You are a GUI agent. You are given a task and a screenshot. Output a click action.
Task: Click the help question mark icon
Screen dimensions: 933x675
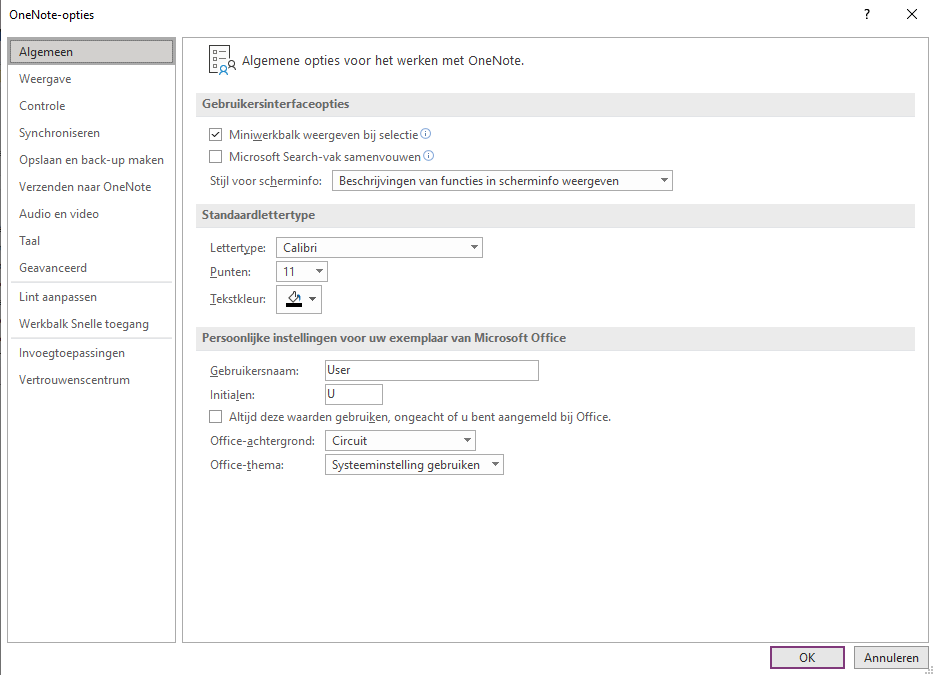click(x=867, y=14)
